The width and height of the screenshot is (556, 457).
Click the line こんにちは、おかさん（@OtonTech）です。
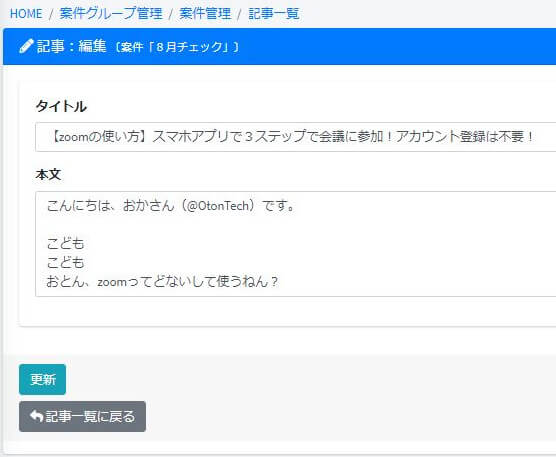(171, 206)
